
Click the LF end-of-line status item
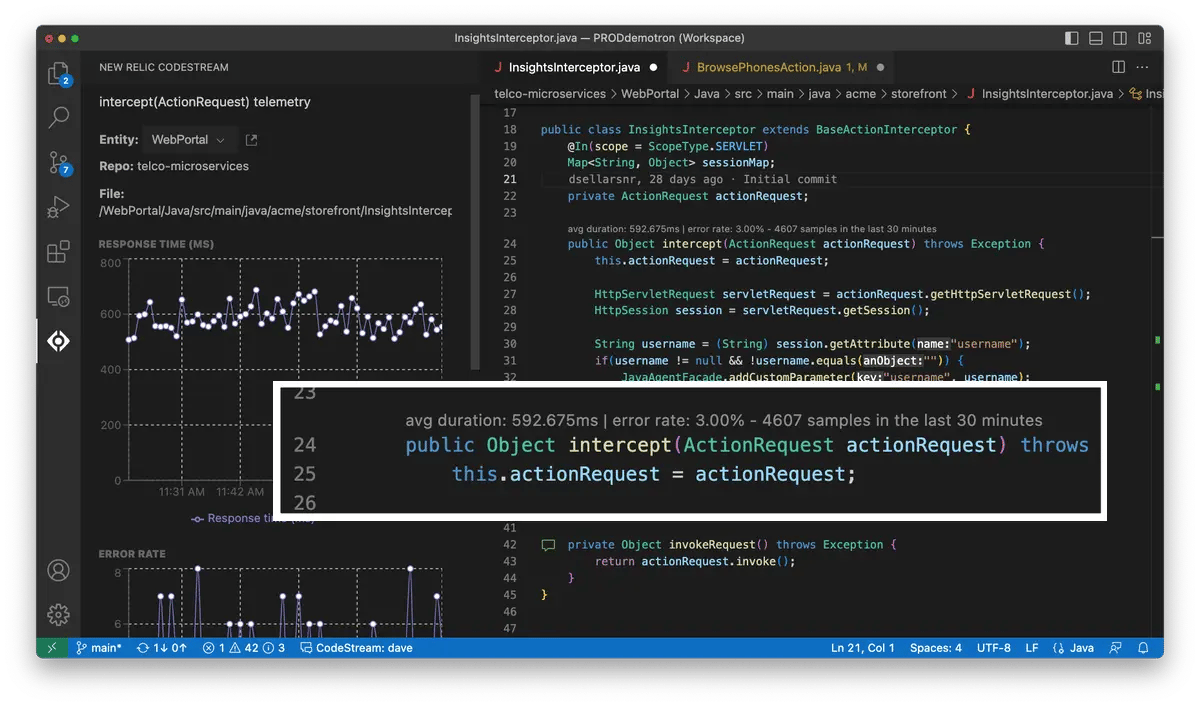pos(1031,648)
